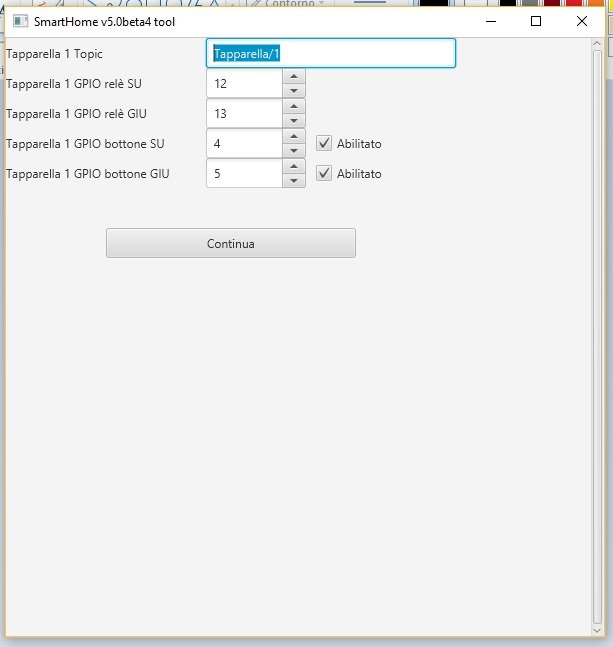This screenshot has height=647, width=613.
Task: Focus the GPIO bottone SU number field
Action: click(245, 144)
